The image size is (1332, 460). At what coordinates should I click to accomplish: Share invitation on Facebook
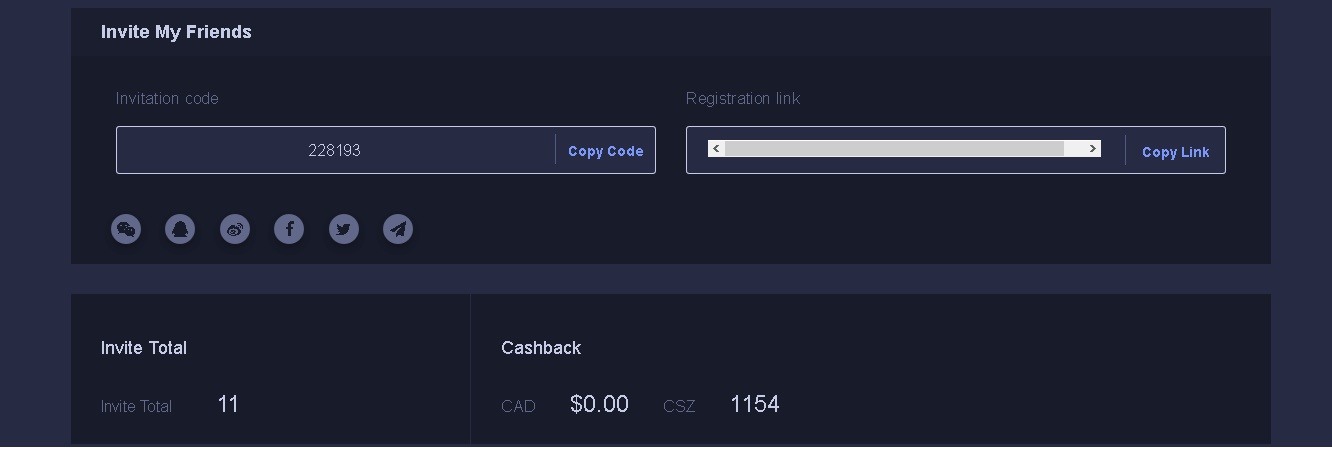(289, 230)
